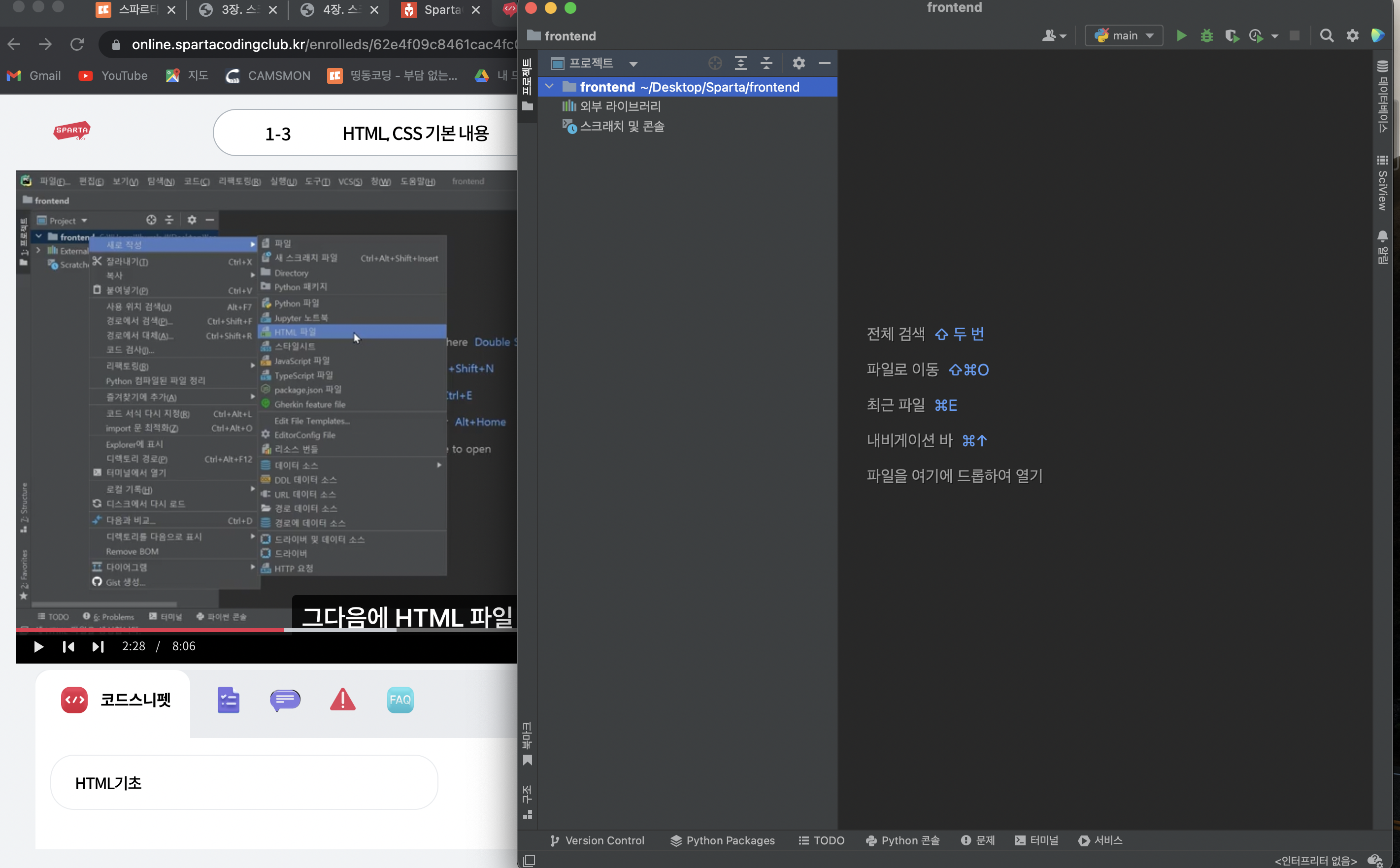Skip to next lecture video

[x=98, y=647]
